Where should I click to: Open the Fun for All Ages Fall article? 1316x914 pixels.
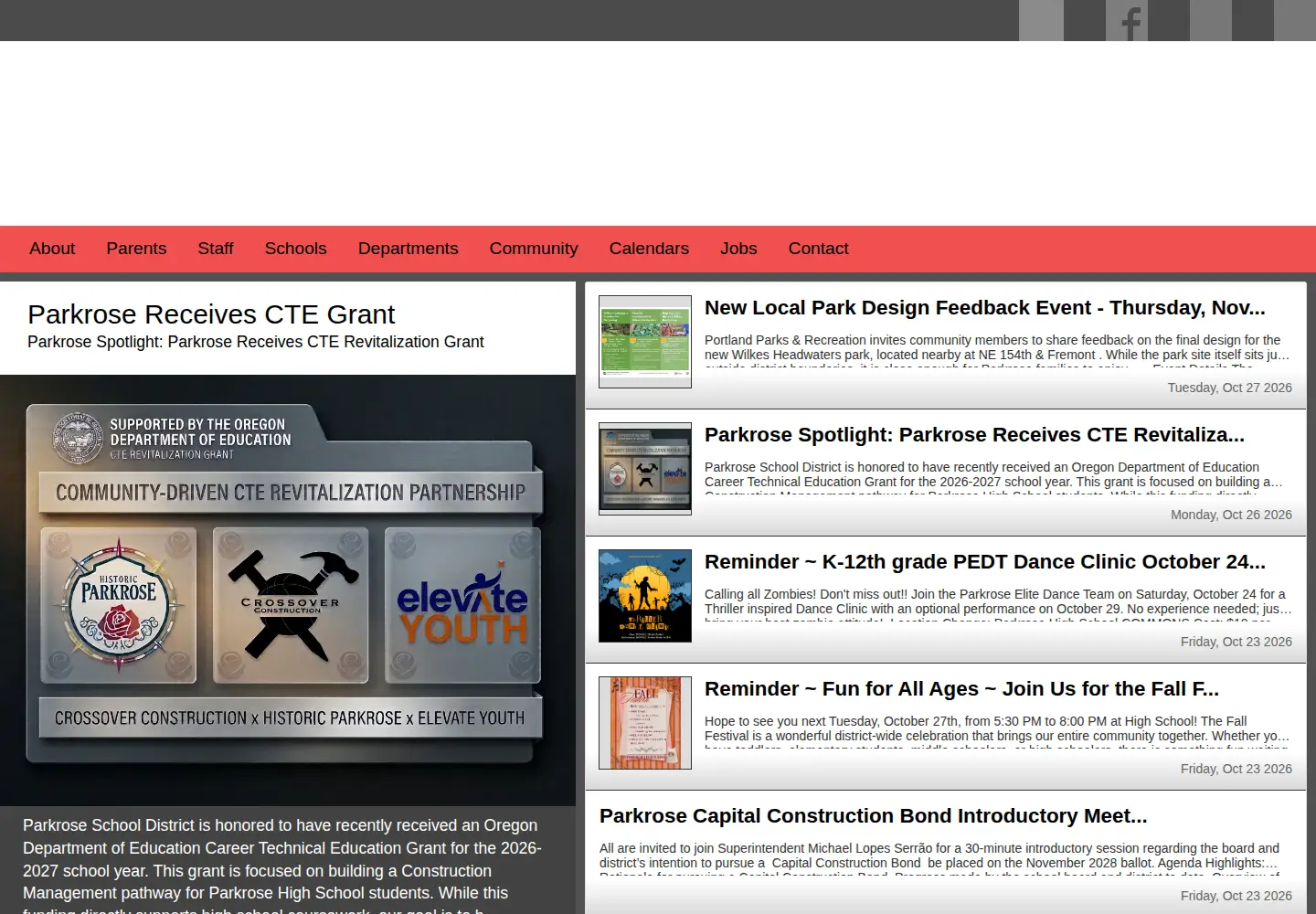point(961,689)
